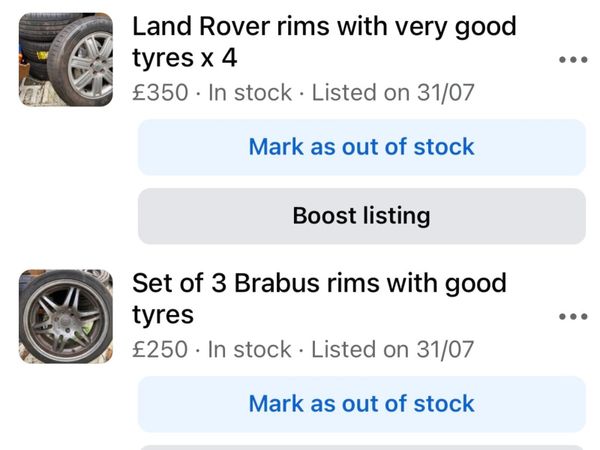This screenshot has width=600, height=450.
Task: Mark Brabus rims as out of stock
Action: click(x=362, y=404)
